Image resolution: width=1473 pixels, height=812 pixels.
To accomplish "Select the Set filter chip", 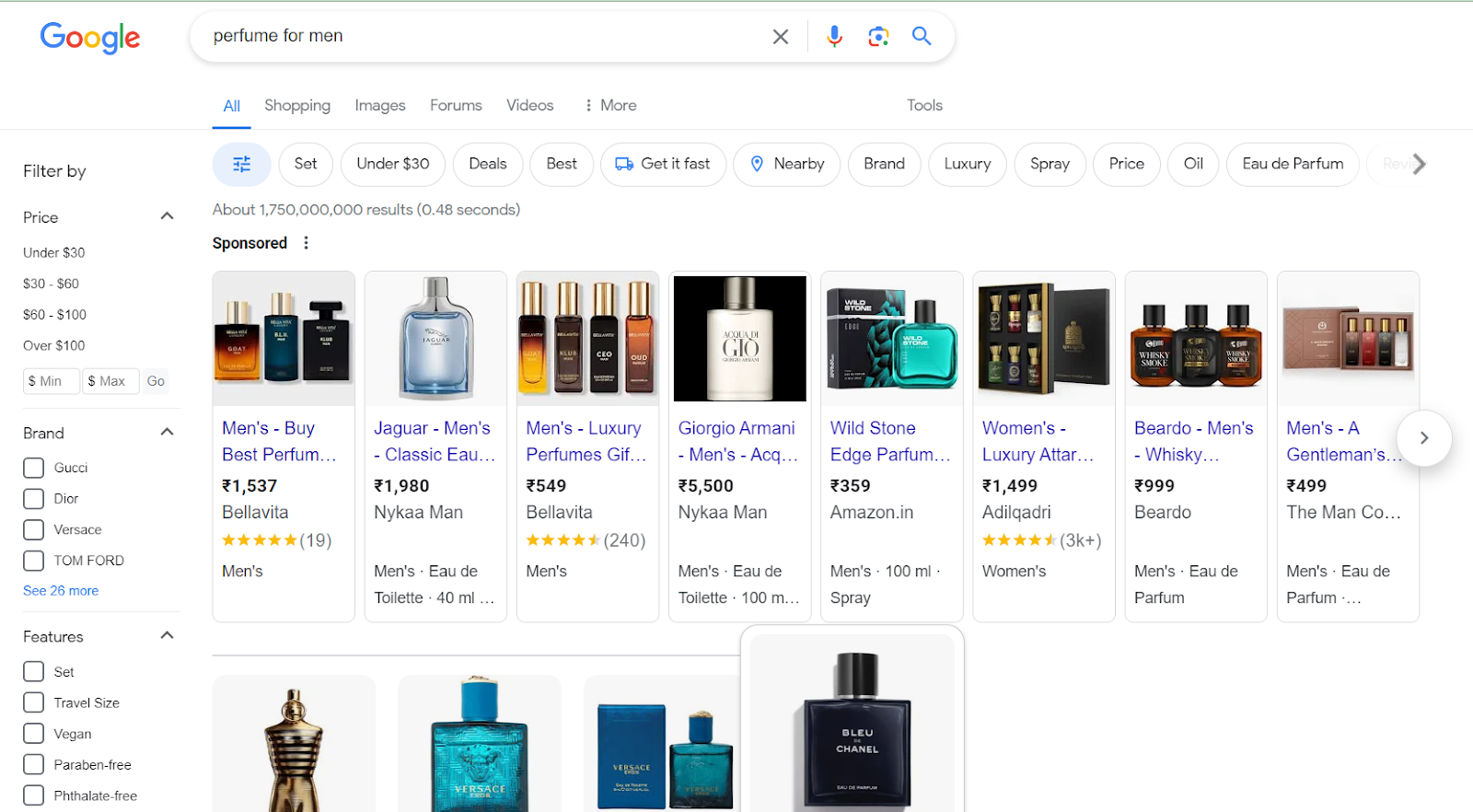I will (306, 164).
